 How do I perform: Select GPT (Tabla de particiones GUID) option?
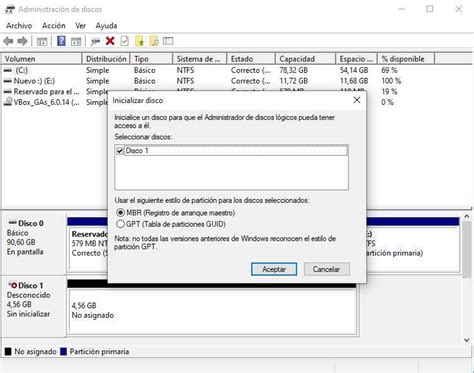click(120, 224)
